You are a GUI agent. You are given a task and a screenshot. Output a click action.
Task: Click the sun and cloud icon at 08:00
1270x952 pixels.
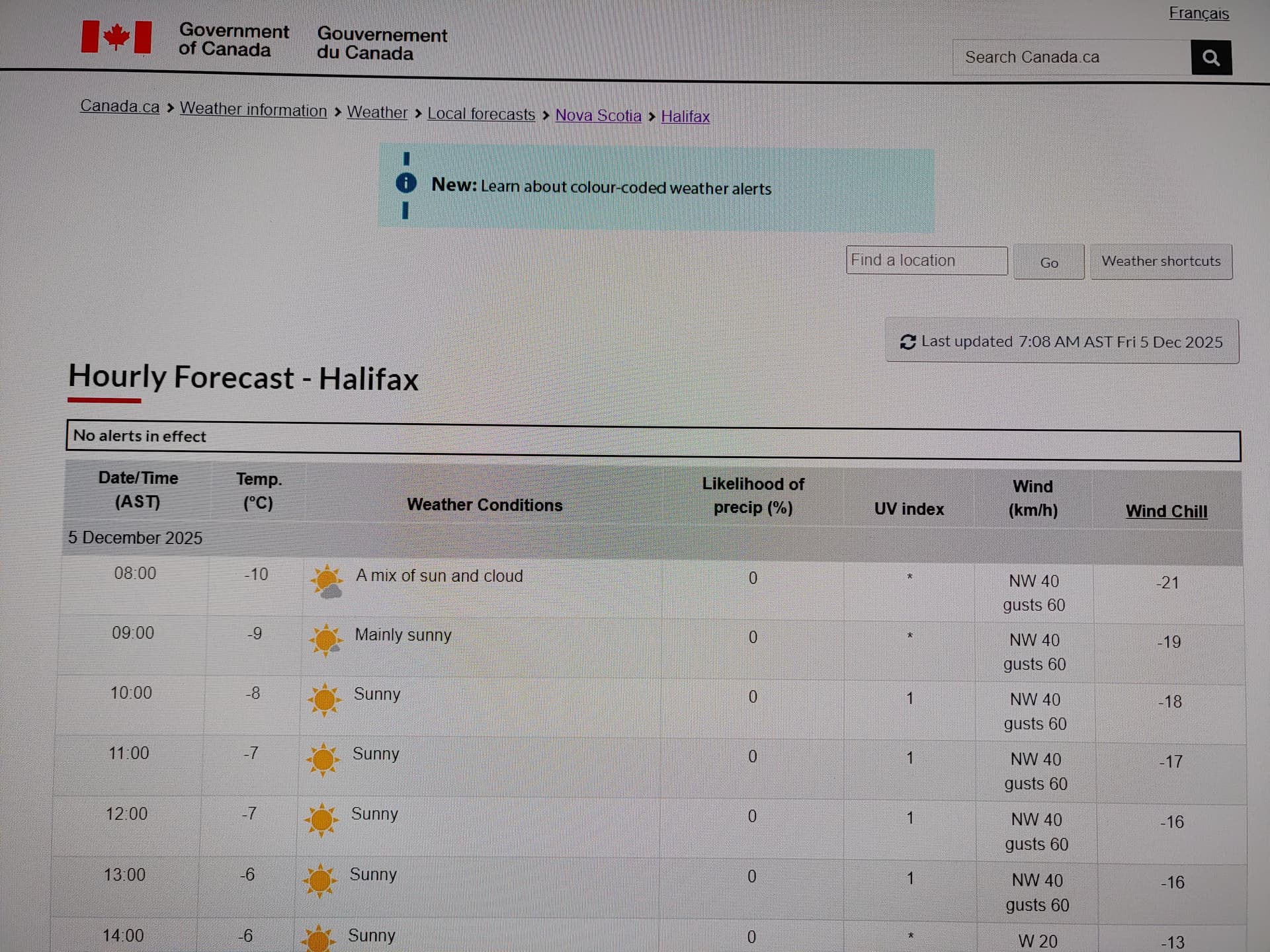click(x=327, y=582)
